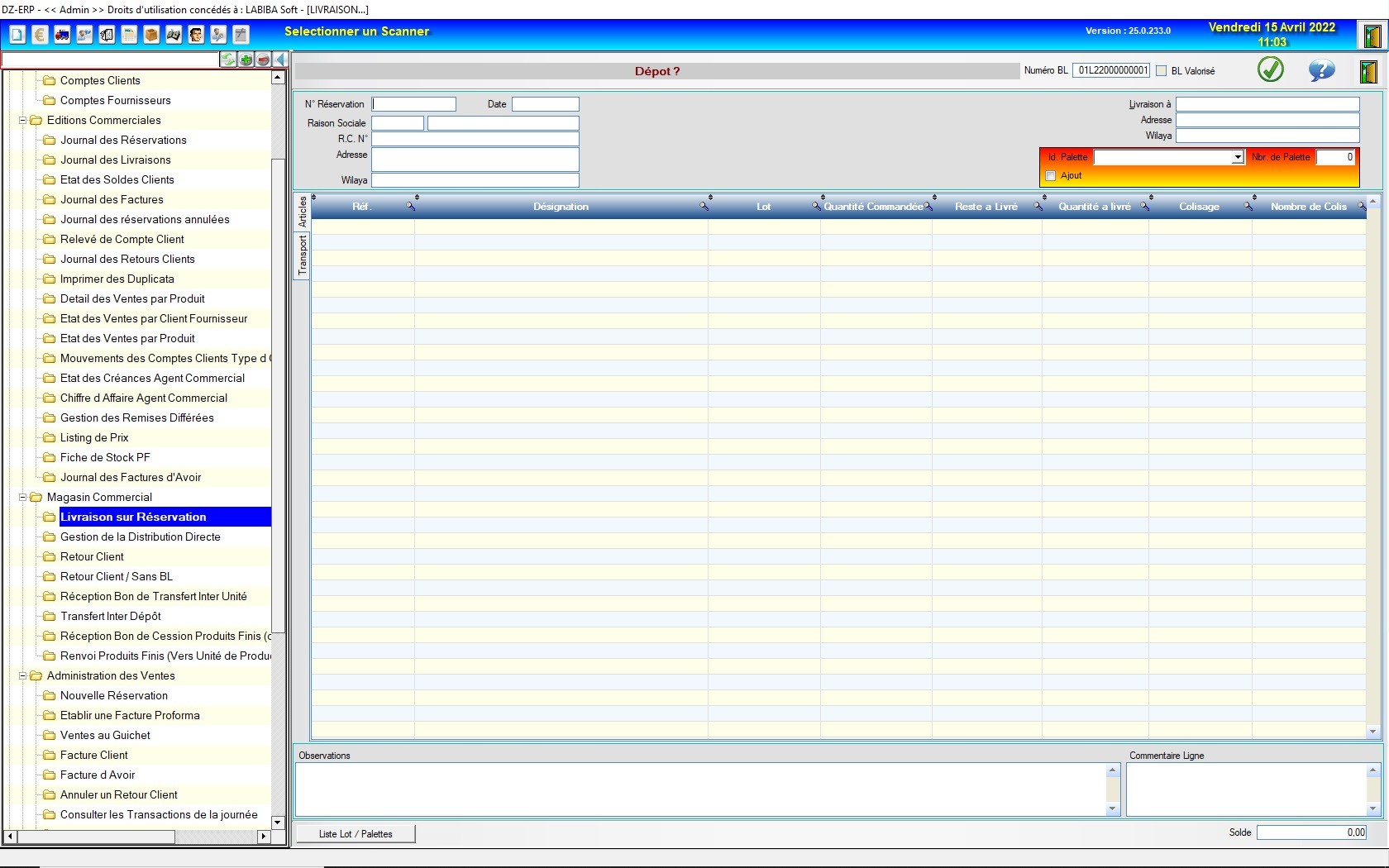Click the green refresh arrows icon
Viewport: 1389px width, 868px height.
[x=228, y=60]
